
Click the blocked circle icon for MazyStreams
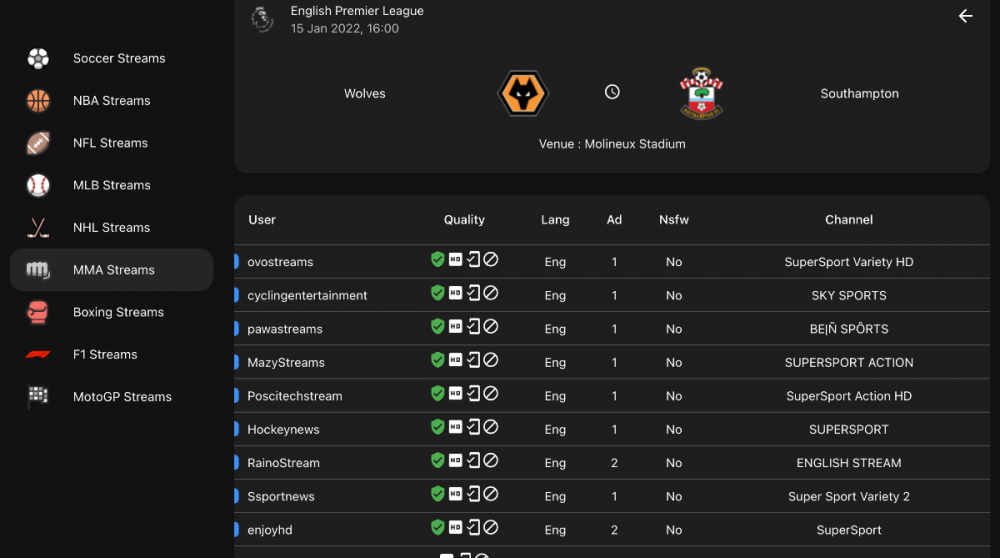[490, 360]
